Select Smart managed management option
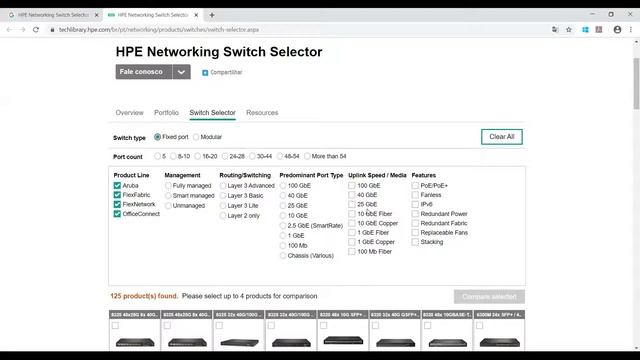 click(168, 196)
